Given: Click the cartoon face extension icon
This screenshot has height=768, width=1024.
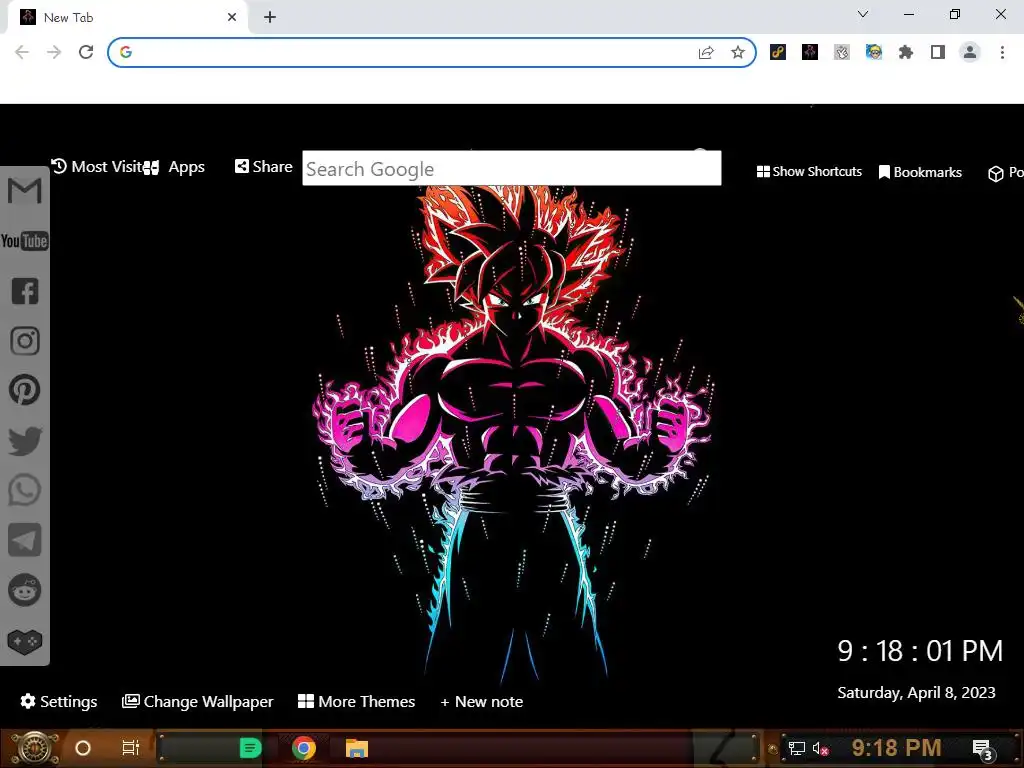Looking at the screenshot, I should (874, 52).
